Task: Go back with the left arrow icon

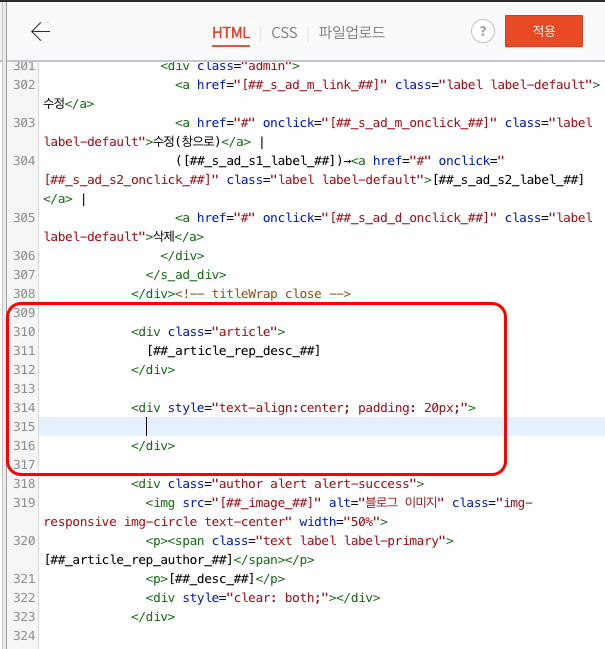Action: (x=41, y=31)
